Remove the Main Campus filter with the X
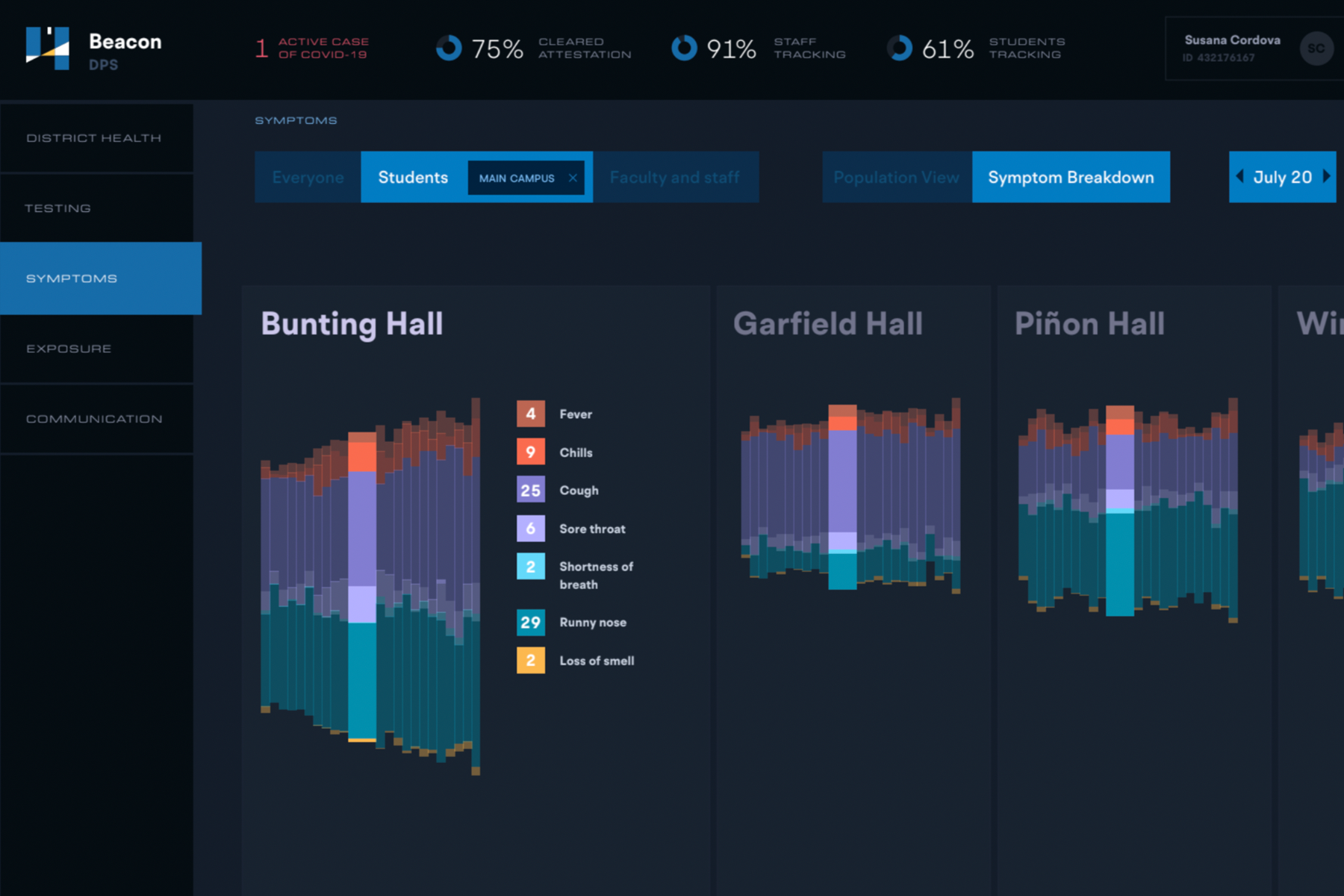The image size is (1344, 896). (573, 178)
